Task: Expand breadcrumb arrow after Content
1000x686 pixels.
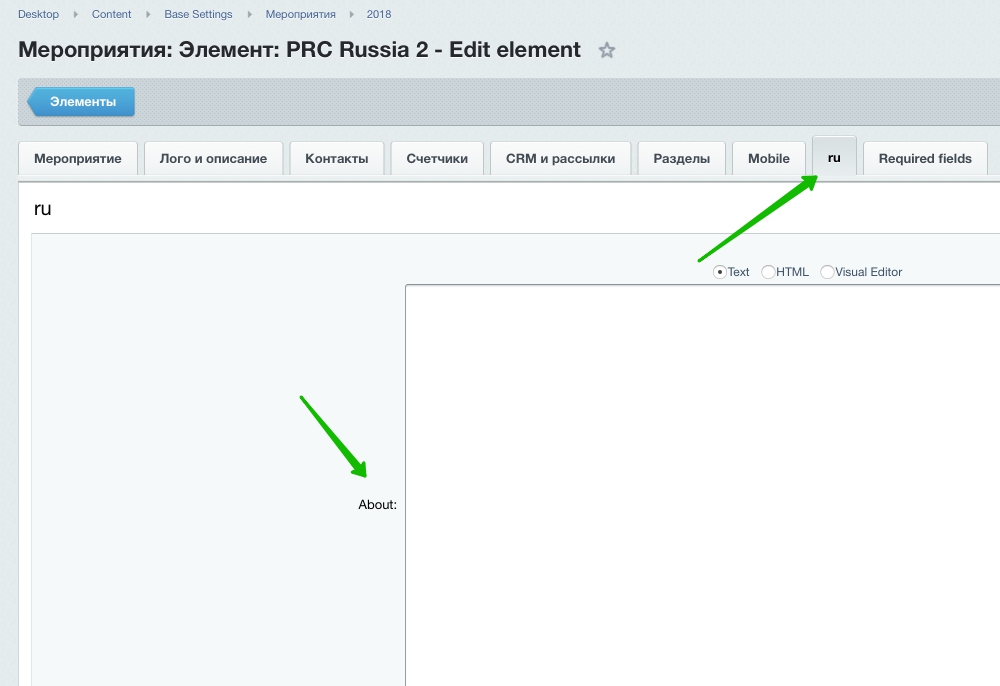Action: click(x=148, y=15)
